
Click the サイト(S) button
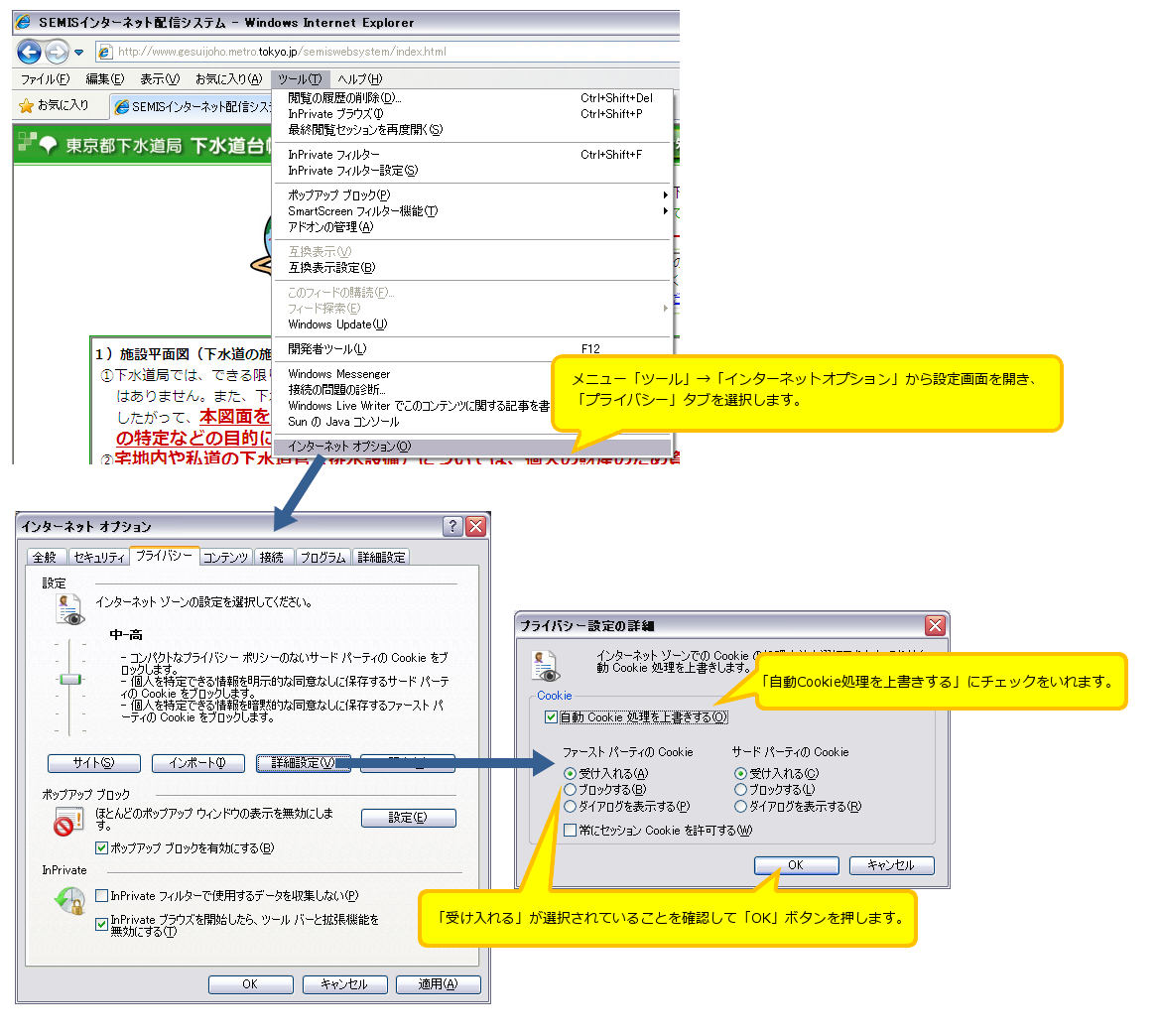tap(94, 763)
